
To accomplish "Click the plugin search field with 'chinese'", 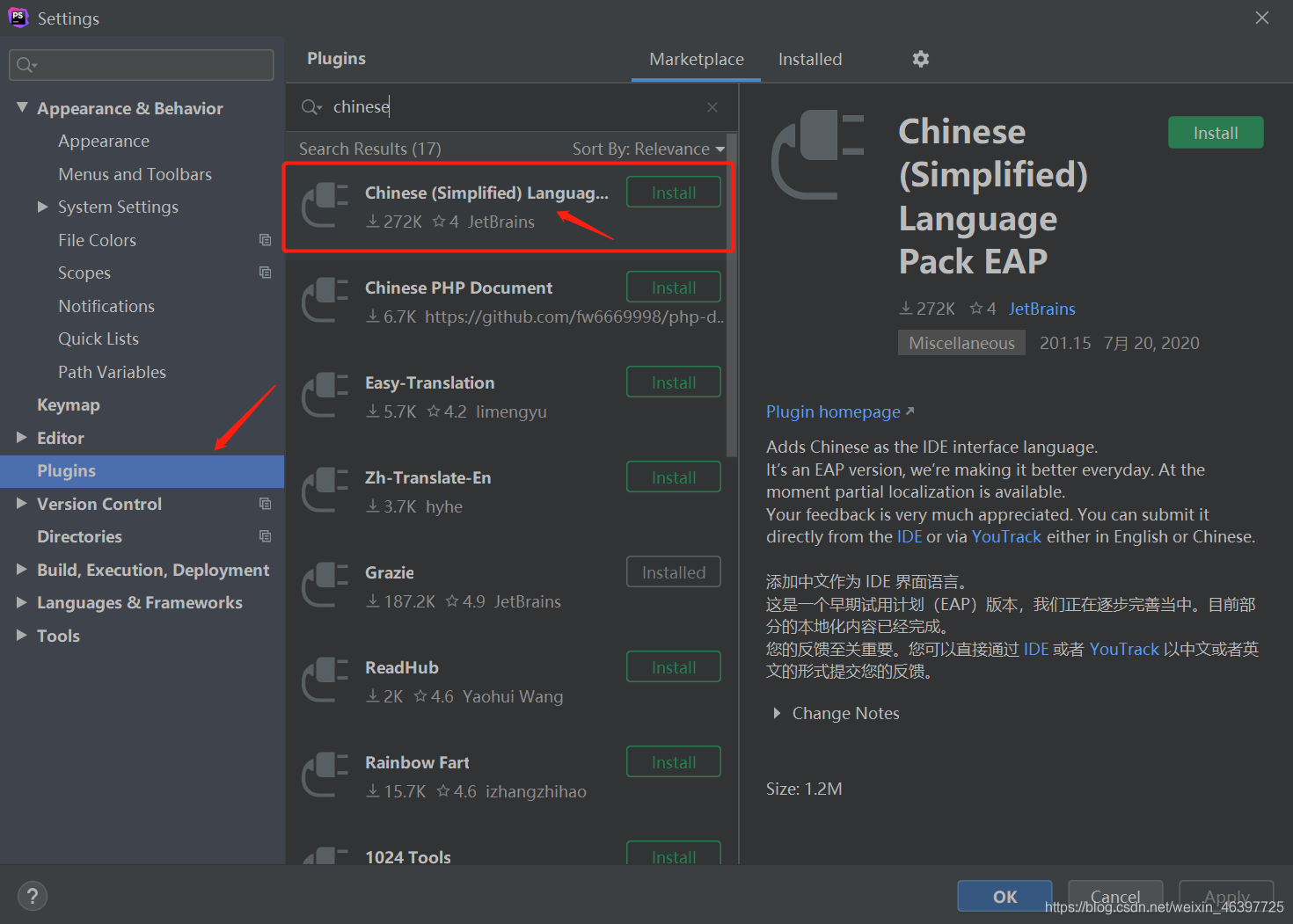I will (x=510, y=107).
